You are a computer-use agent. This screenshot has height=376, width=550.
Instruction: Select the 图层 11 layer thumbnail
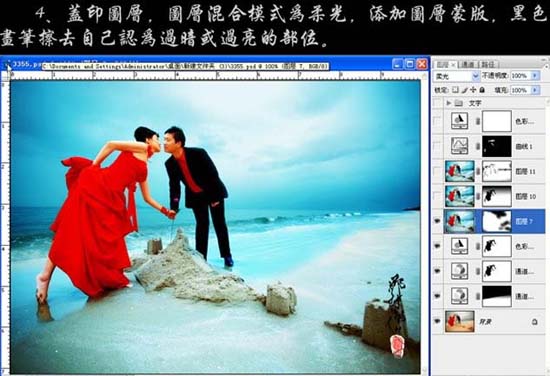pyautogui.click(x=460, y=171)
